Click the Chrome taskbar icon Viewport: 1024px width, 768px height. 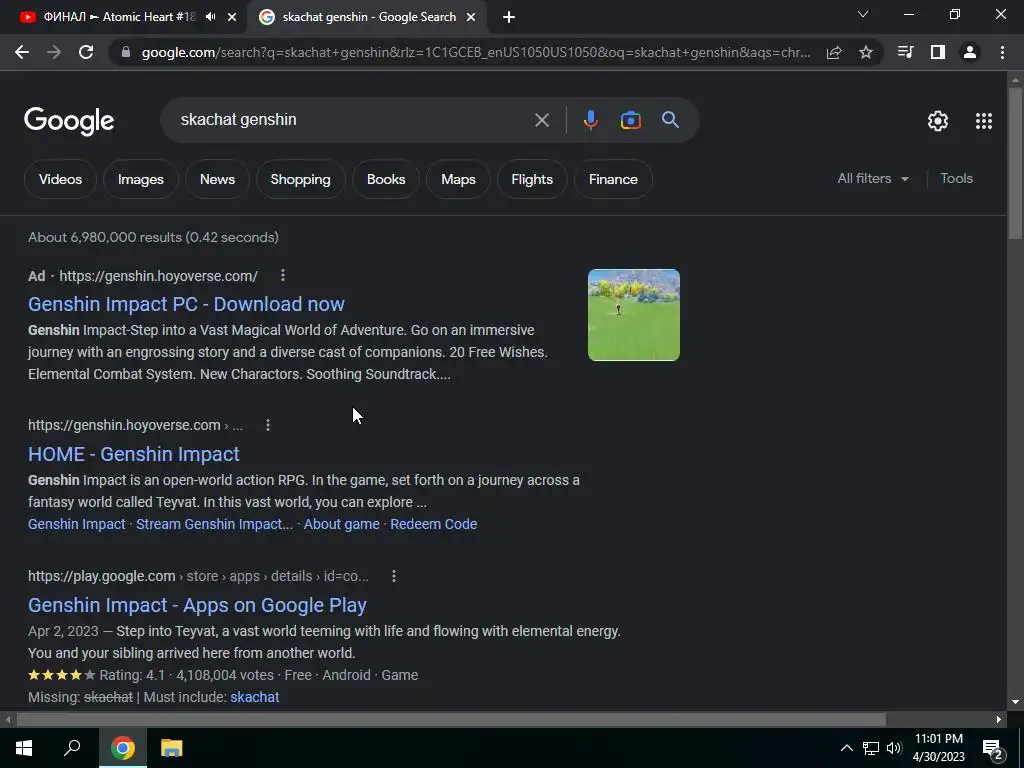tap(122, 748)
